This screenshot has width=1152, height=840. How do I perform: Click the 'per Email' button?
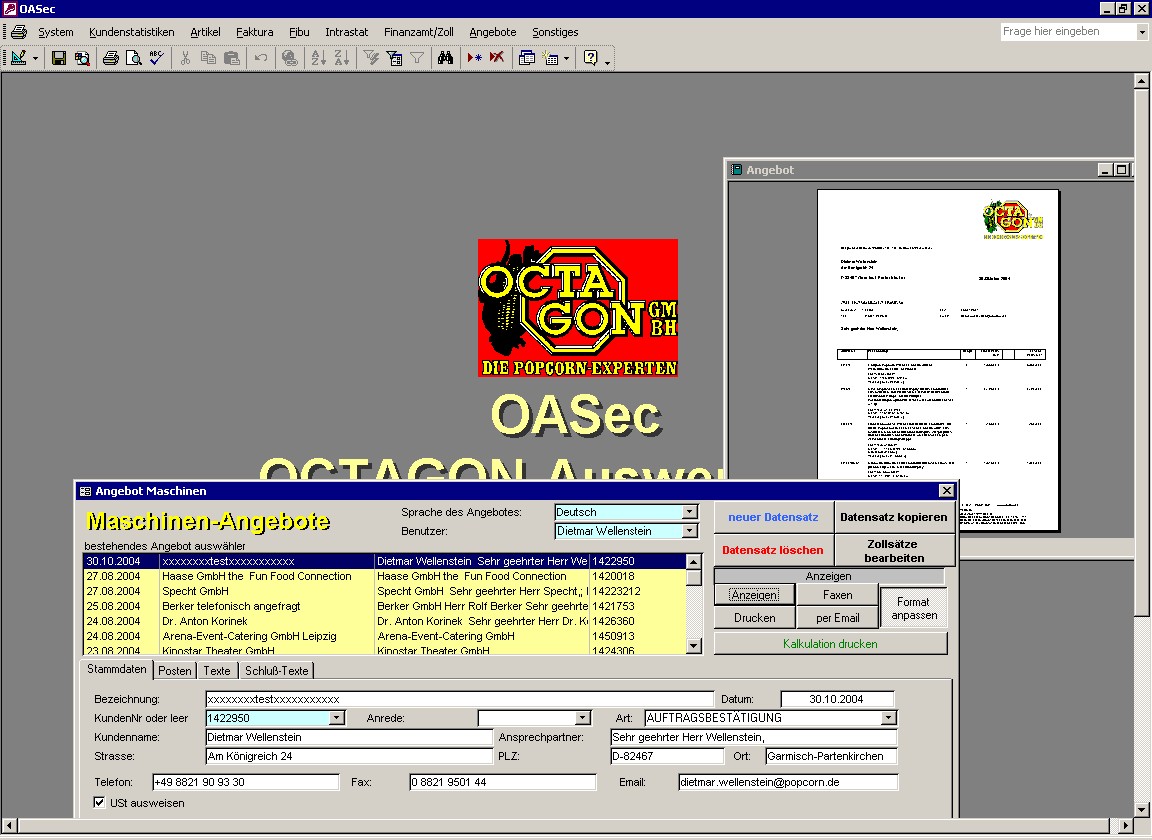[x=837, y=617]
